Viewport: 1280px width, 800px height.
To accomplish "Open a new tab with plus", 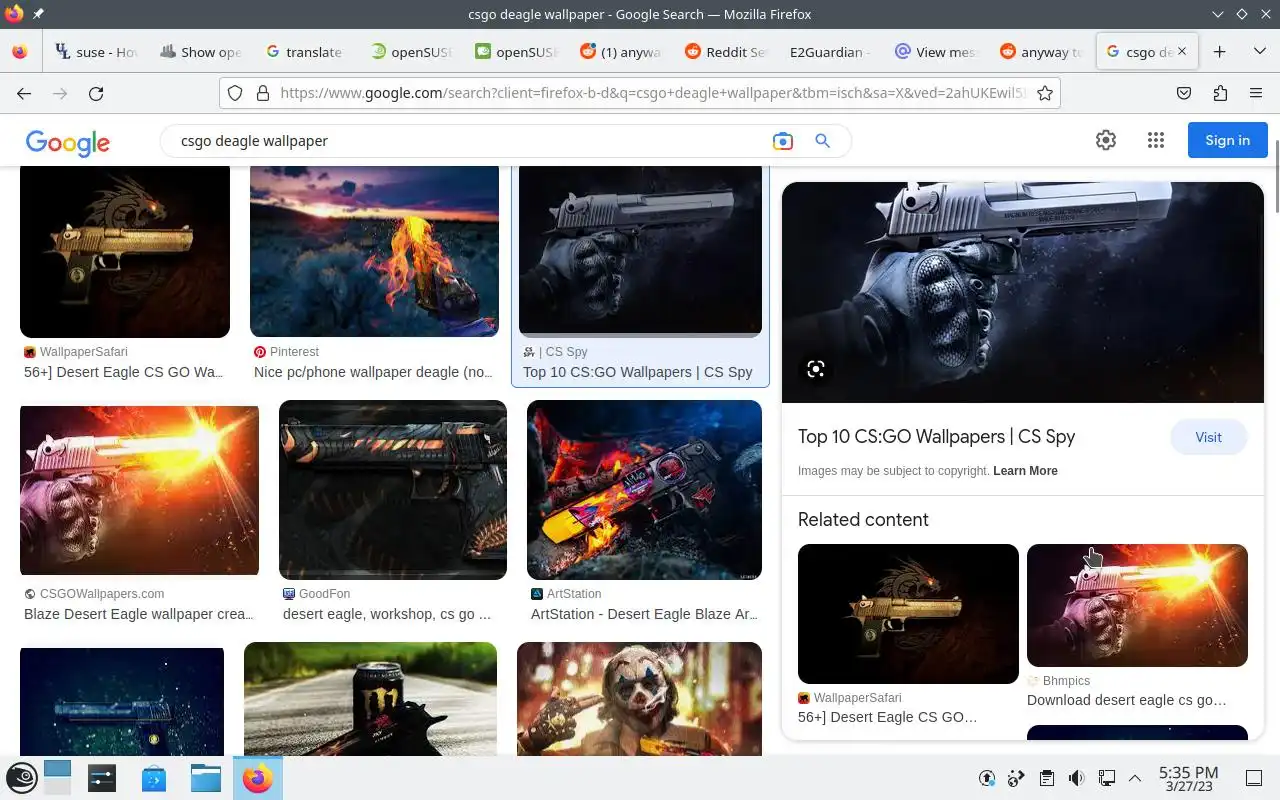I will tap(1219, 52).
